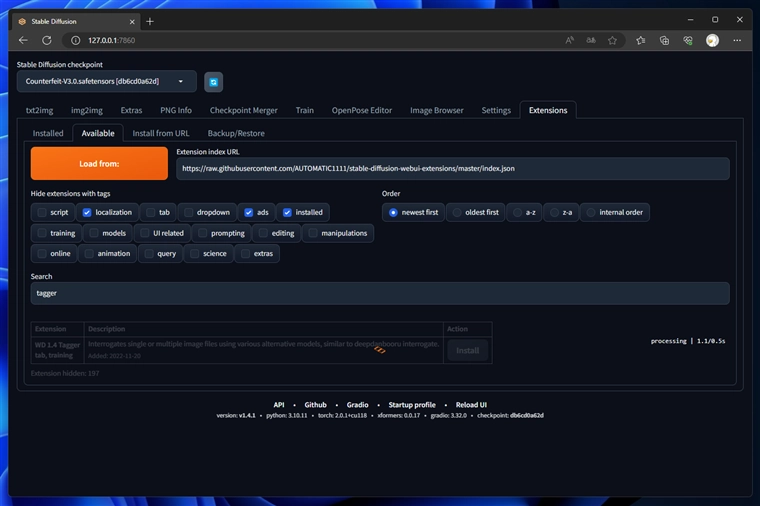Check the extras tag checkbox

(x=246, y=253)
